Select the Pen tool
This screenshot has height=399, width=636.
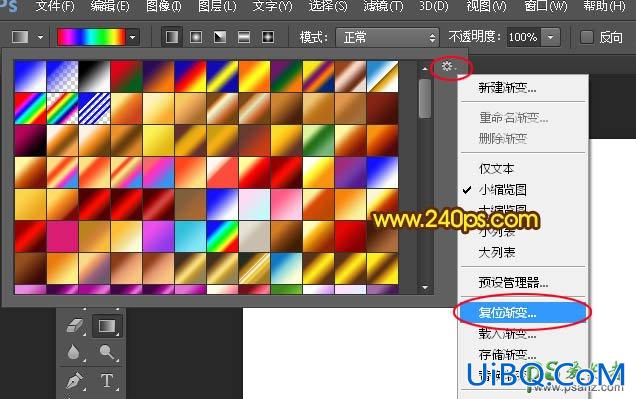click(75, 381)
